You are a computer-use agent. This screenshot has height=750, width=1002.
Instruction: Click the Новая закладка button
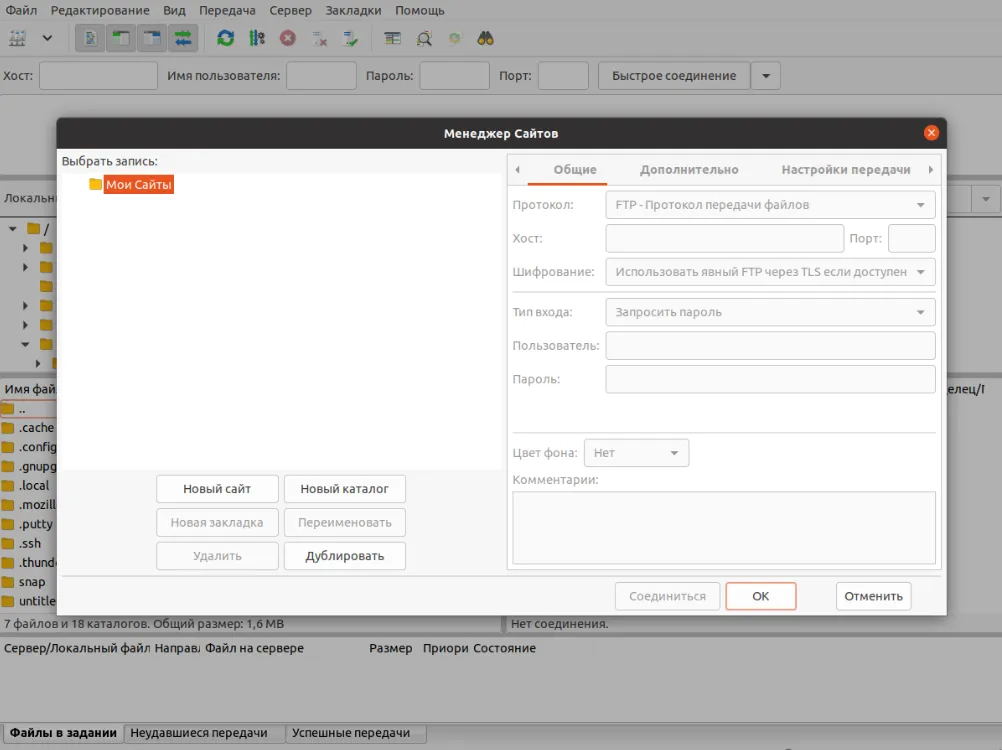tap(217, 523)
